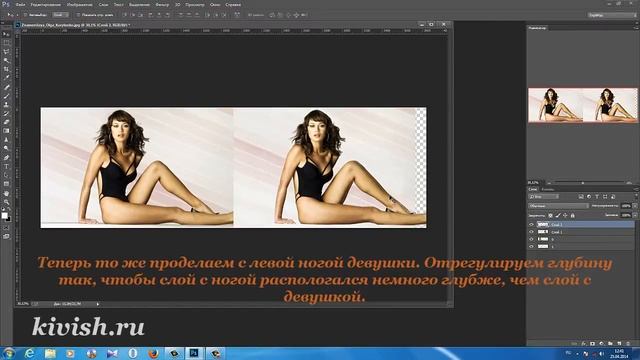Open workspace switcher dropdown at top right
The width and height of the screenshot is (640, 360).
tap(612, 15)
